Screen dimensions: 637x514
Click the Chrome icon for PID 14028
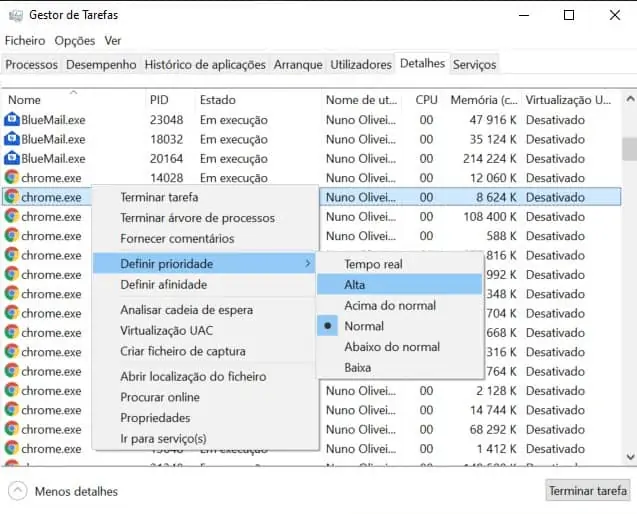click(x=12, y=178)
